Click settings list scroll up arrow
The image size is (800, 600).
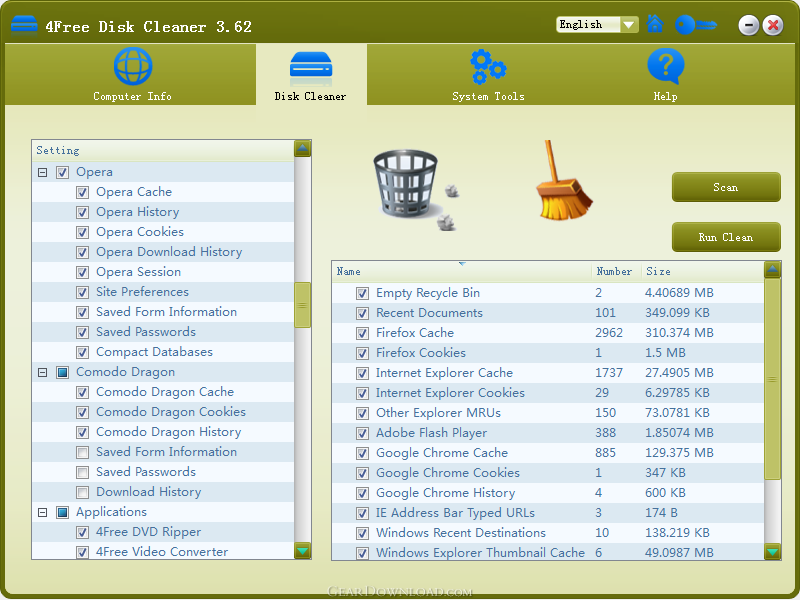pyautogui.click(x=303, y=149)
